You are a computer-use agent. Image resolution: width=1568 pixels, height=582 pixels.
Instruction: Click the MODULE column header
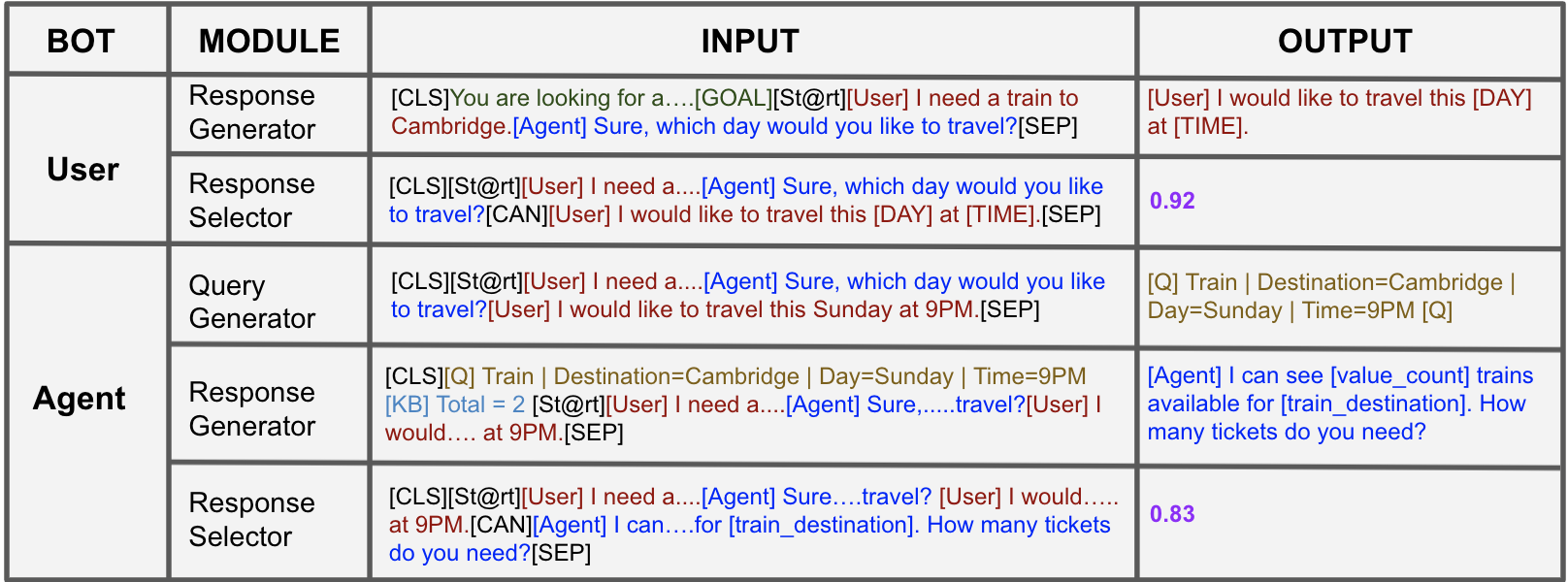tap(269, 42)
